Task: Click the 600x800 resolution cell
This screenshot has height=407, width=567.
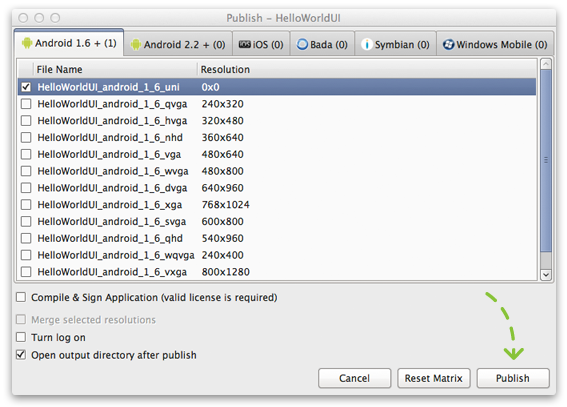Action: (x=222, y=221)
